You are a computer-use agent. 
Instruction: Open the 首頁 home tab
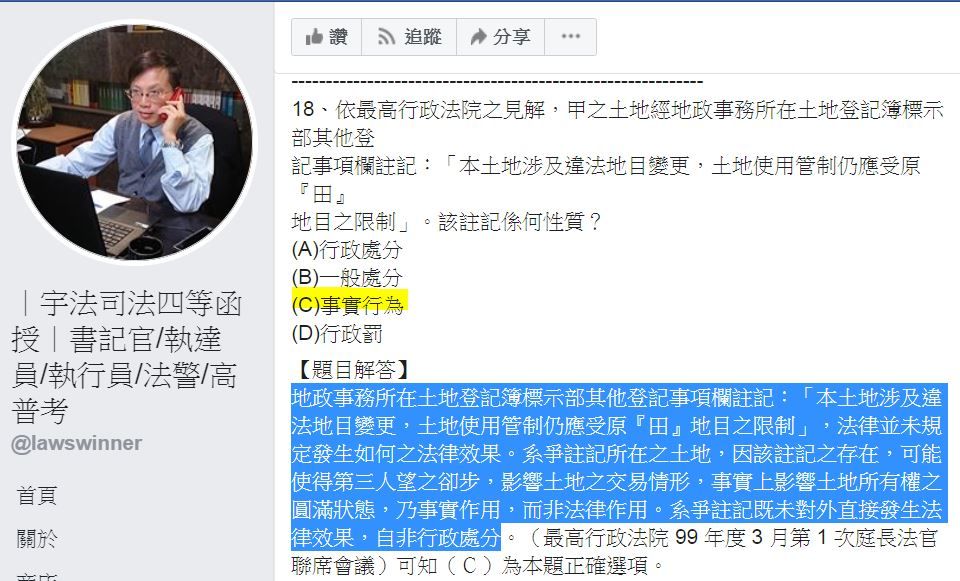pyautogui.click(x=37, y=495)
